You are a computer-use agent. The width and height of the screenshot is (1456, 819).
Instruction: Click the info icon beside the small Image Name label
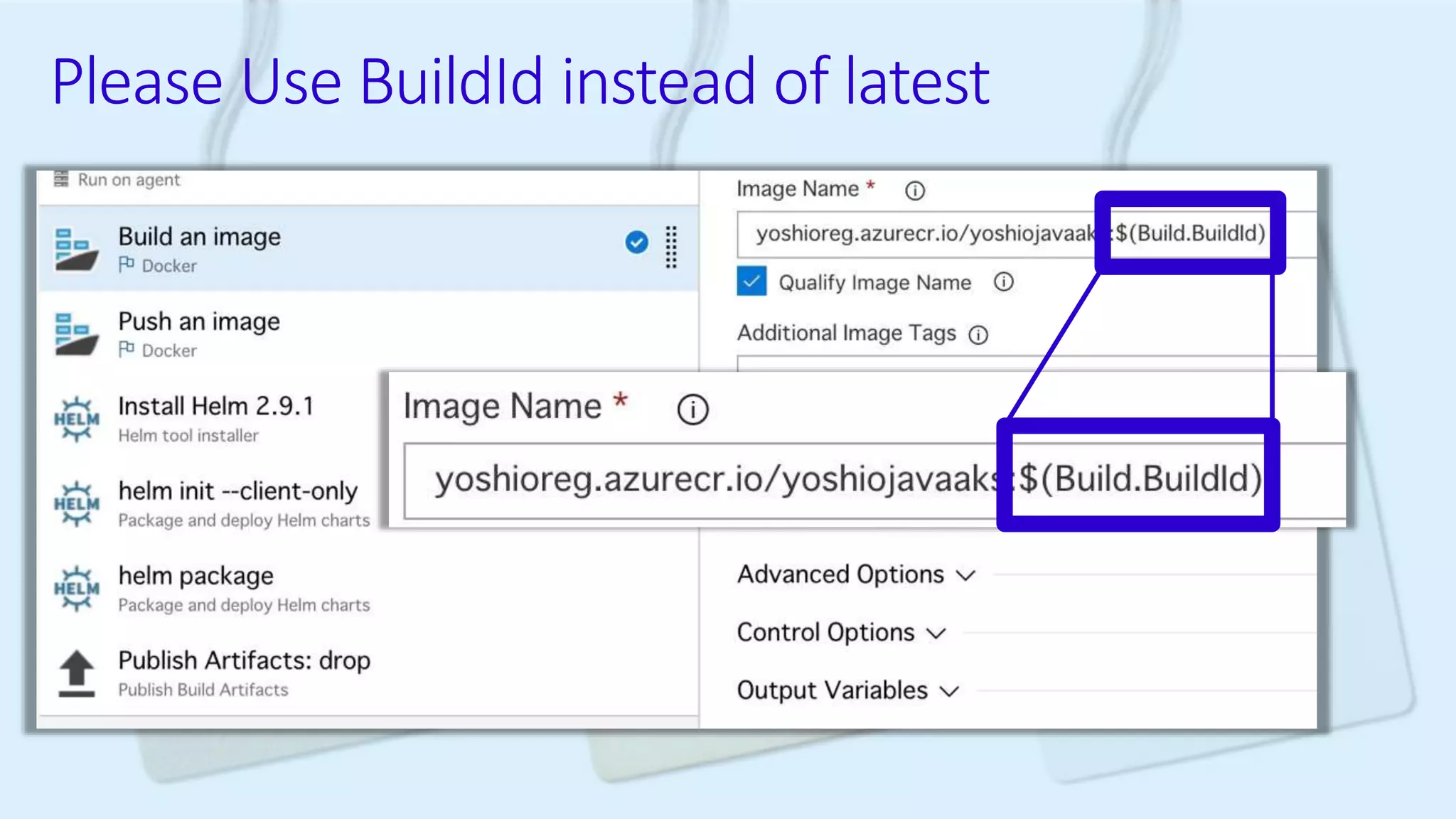[915, 191]
